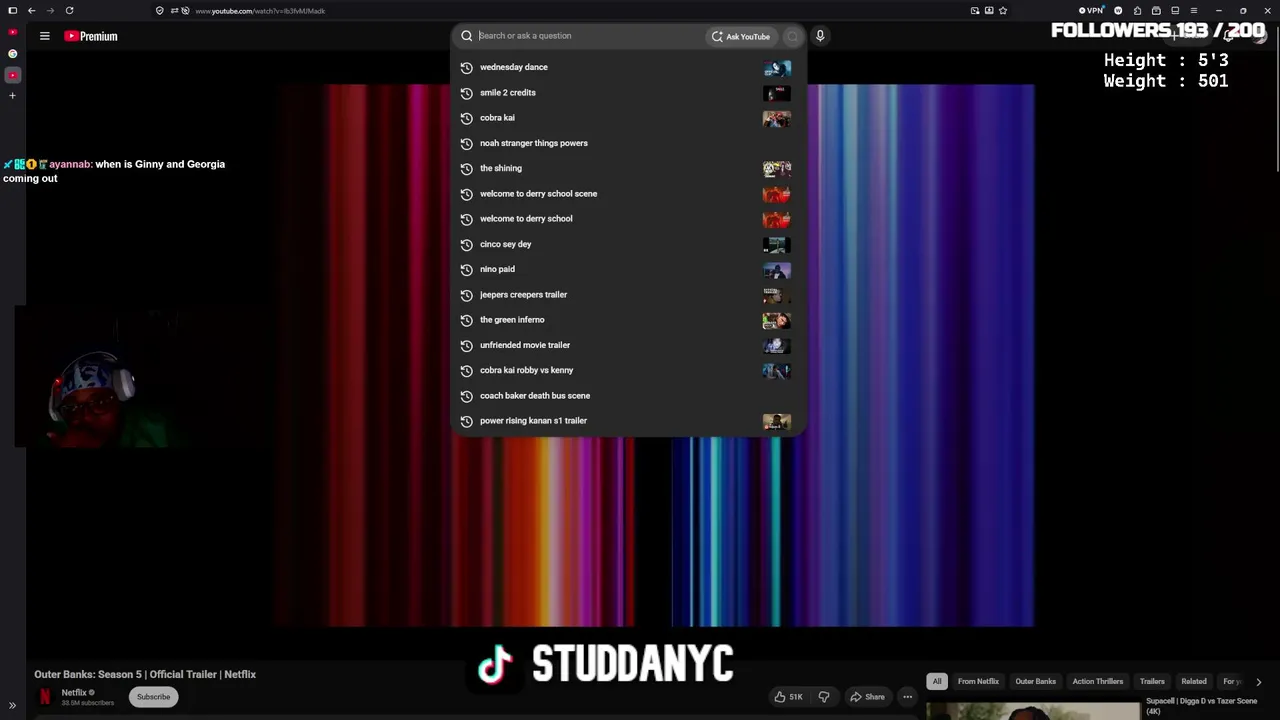Click the thumbnail for 'cobra kai' suggestion
Screen dimensions: 1280x720
777,118
